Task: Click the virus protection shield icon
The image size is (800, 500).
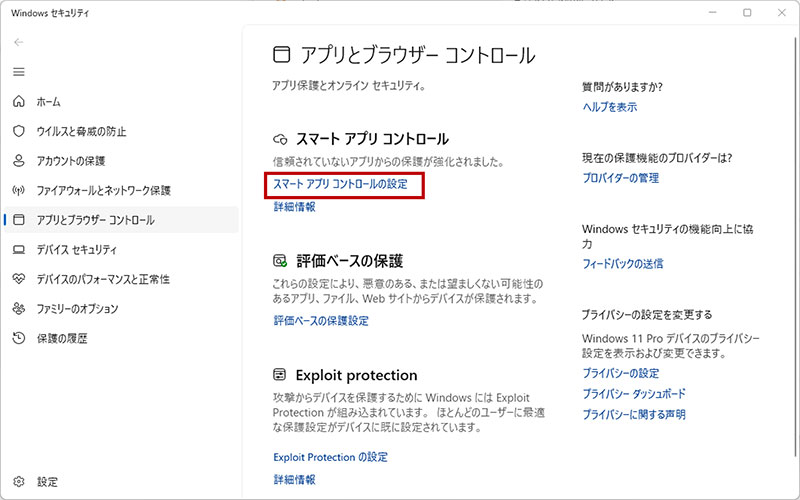Action: click(19, 131)
